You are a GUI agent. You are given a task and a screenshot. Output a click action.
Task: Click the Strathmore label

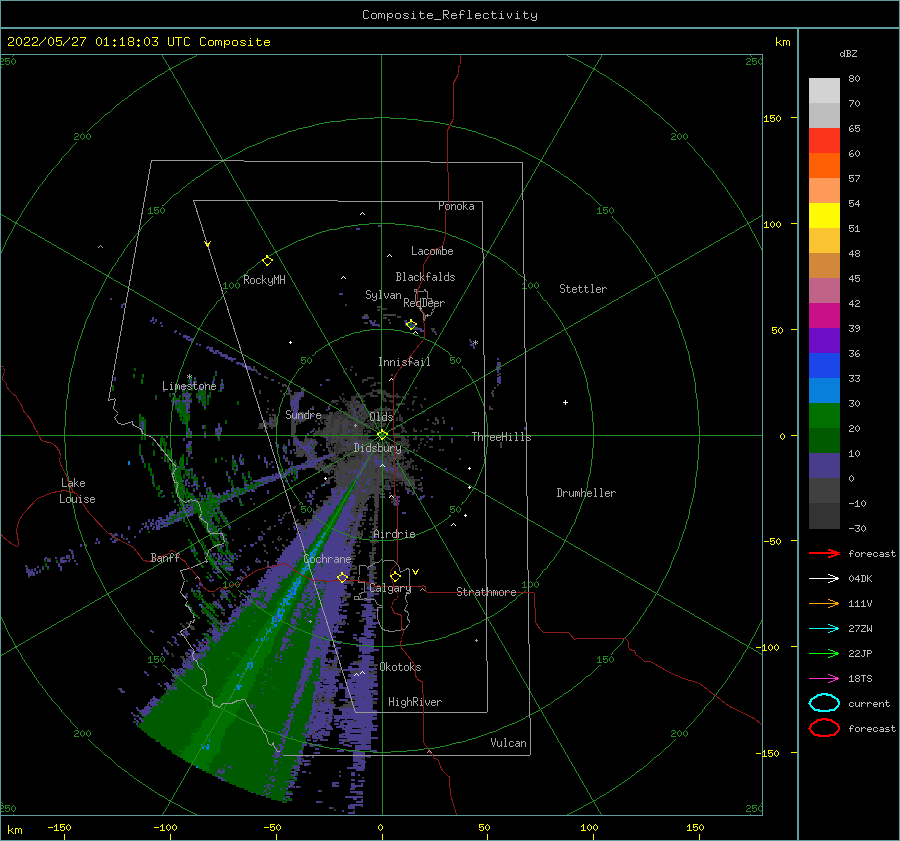486,592
